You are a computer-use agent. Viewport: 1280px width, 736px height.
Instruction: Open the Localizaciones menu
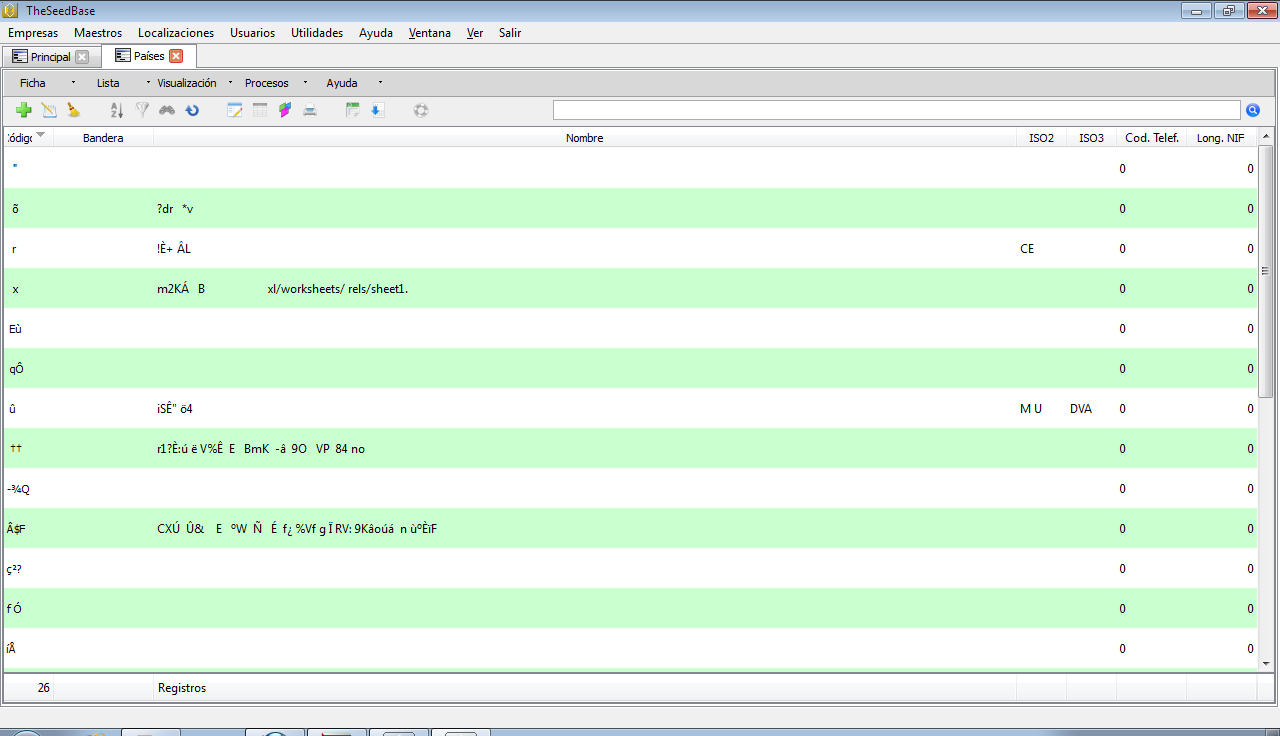click(176, 33)
